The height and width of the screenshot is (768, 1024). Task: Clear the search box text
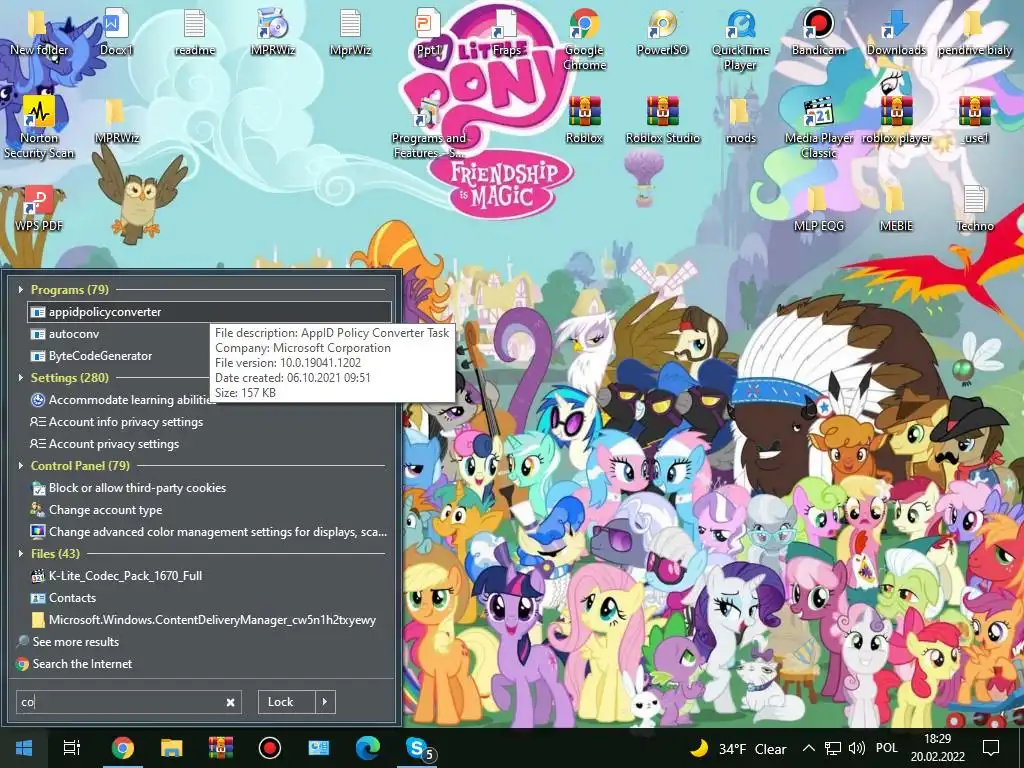(x=231, y=703)
